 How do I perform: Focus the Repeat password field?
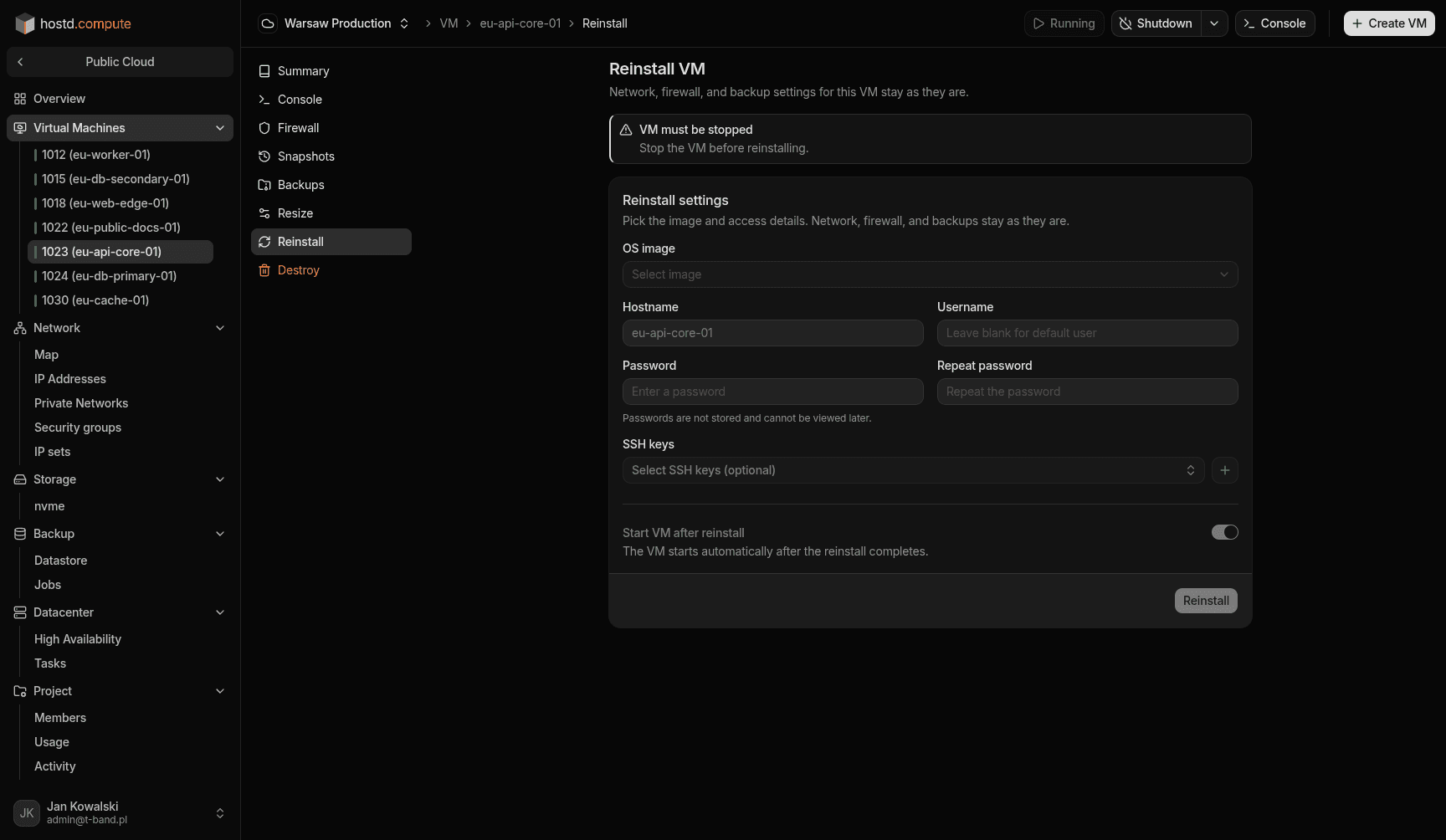coord(1088,392)
